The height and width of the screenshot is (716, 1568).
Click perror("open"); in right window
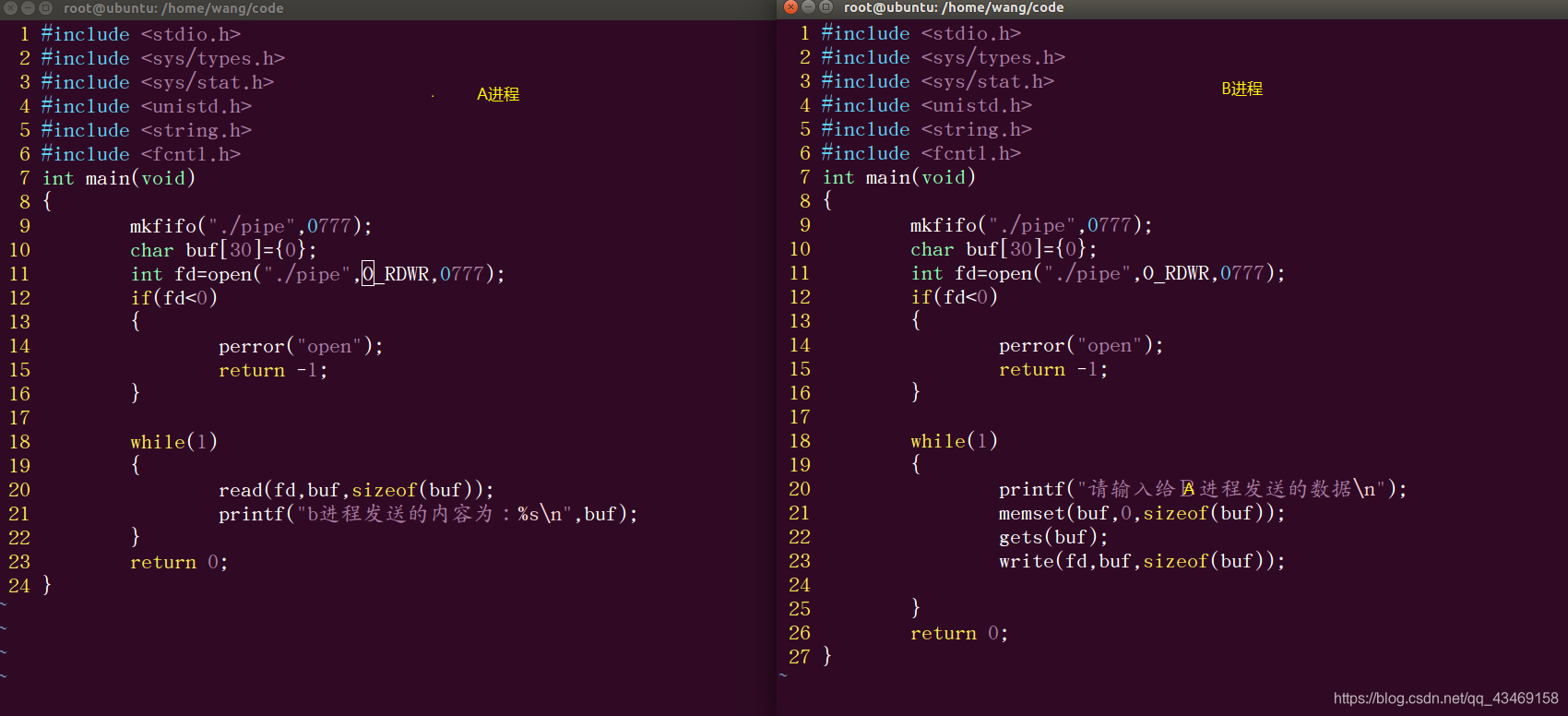[1082, 345]
